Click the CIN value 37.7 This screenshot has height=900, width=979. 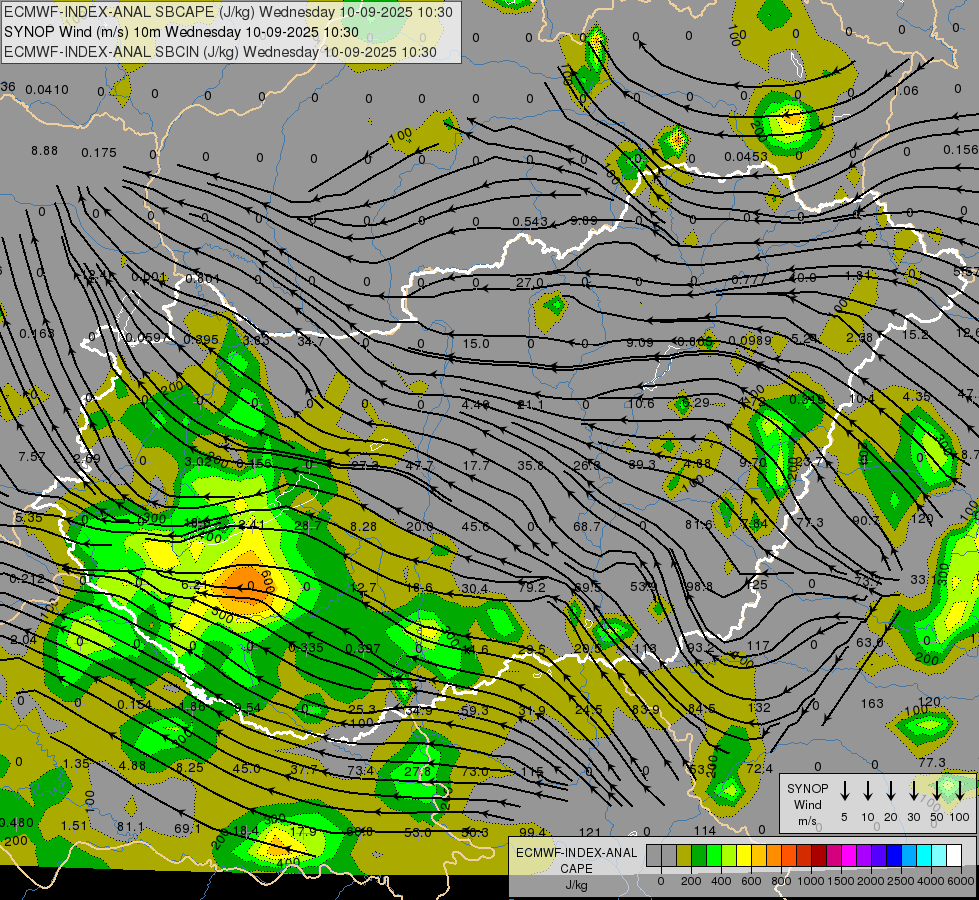tap(303, 770)
